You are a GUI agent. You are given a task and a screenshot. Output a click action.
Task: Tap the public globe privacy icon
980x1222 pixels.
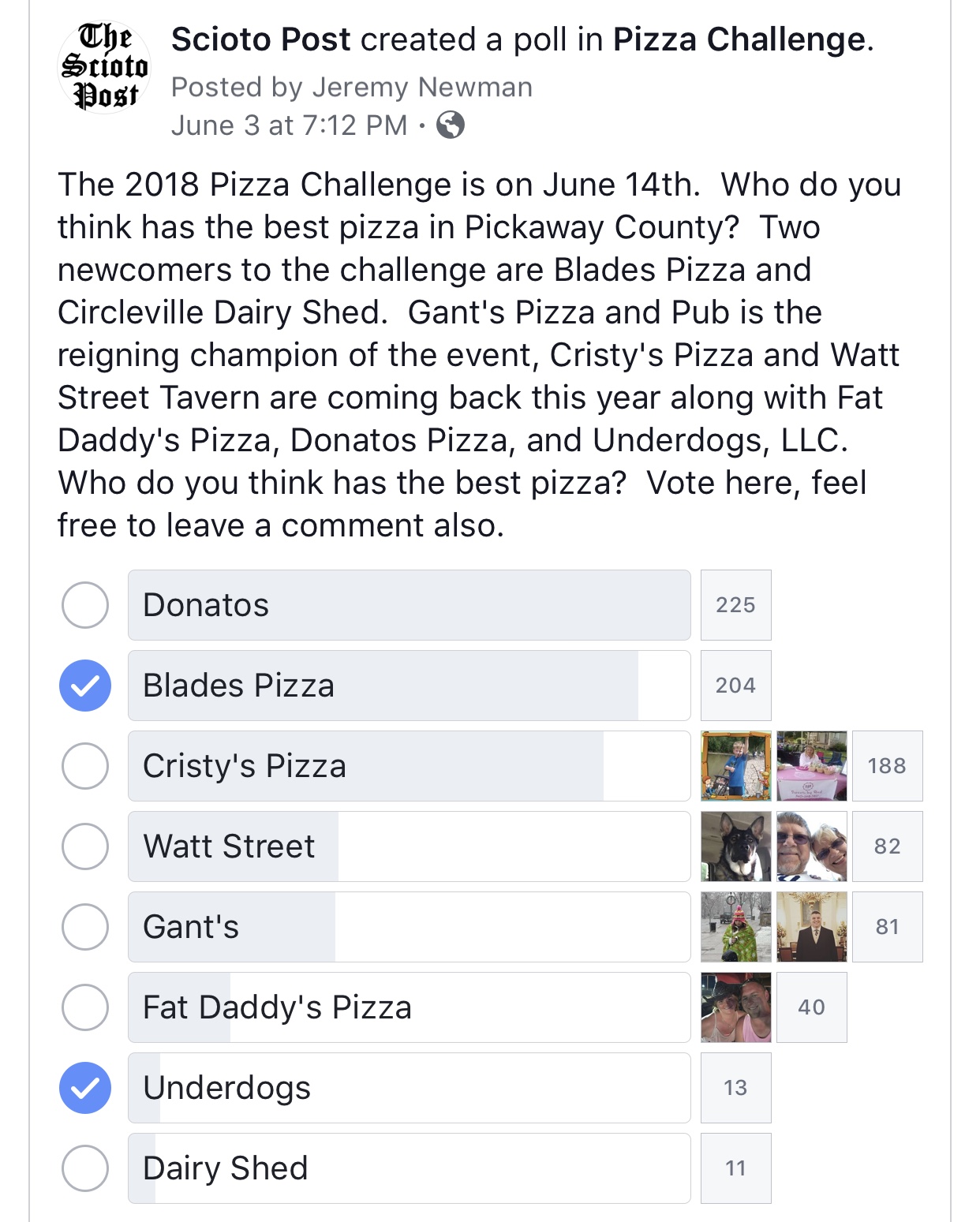point(451,125)
